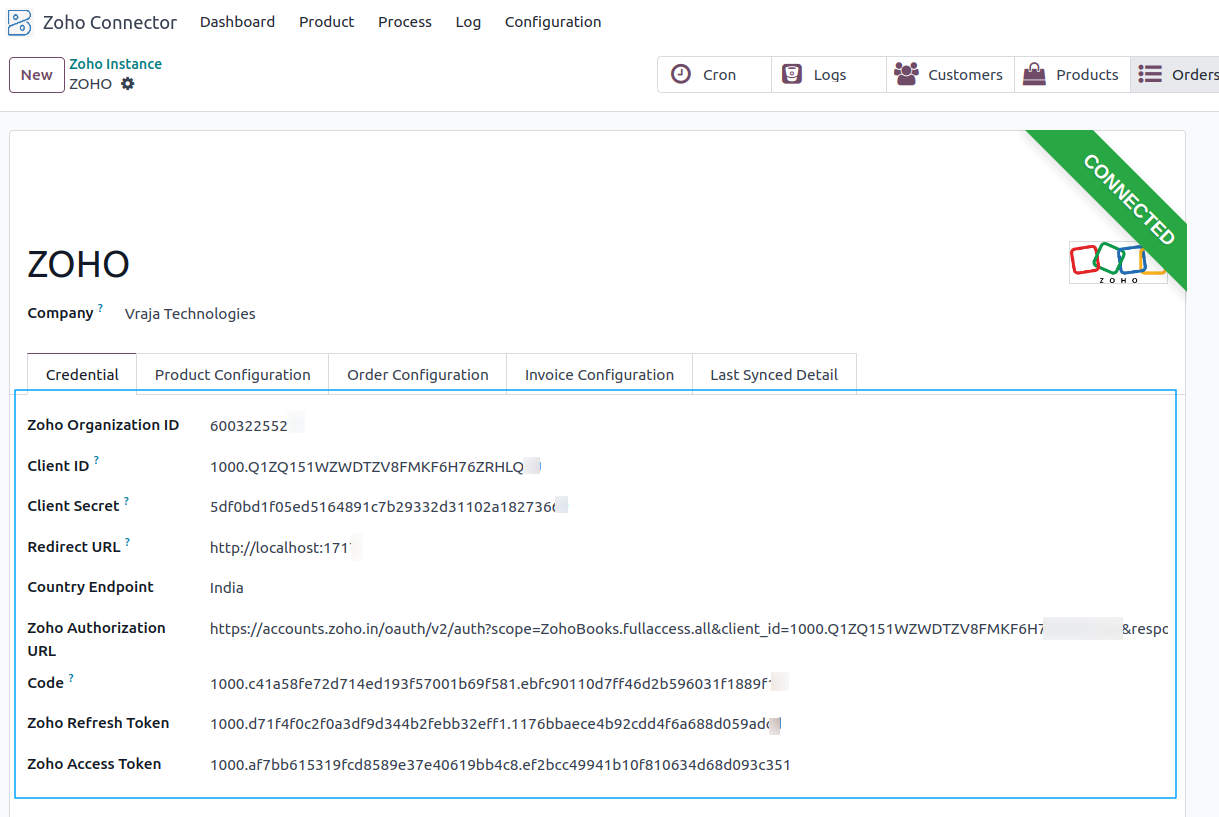Click the Zoho Refresh Token label
1219x817 pixels.
tap(98, 723)
